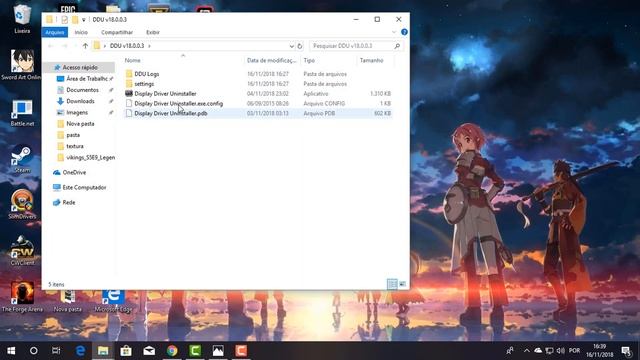Viewport: 640px width, 360px height.
Task: Open the Compartilhar ribbon tab
Action: point(117,32)
